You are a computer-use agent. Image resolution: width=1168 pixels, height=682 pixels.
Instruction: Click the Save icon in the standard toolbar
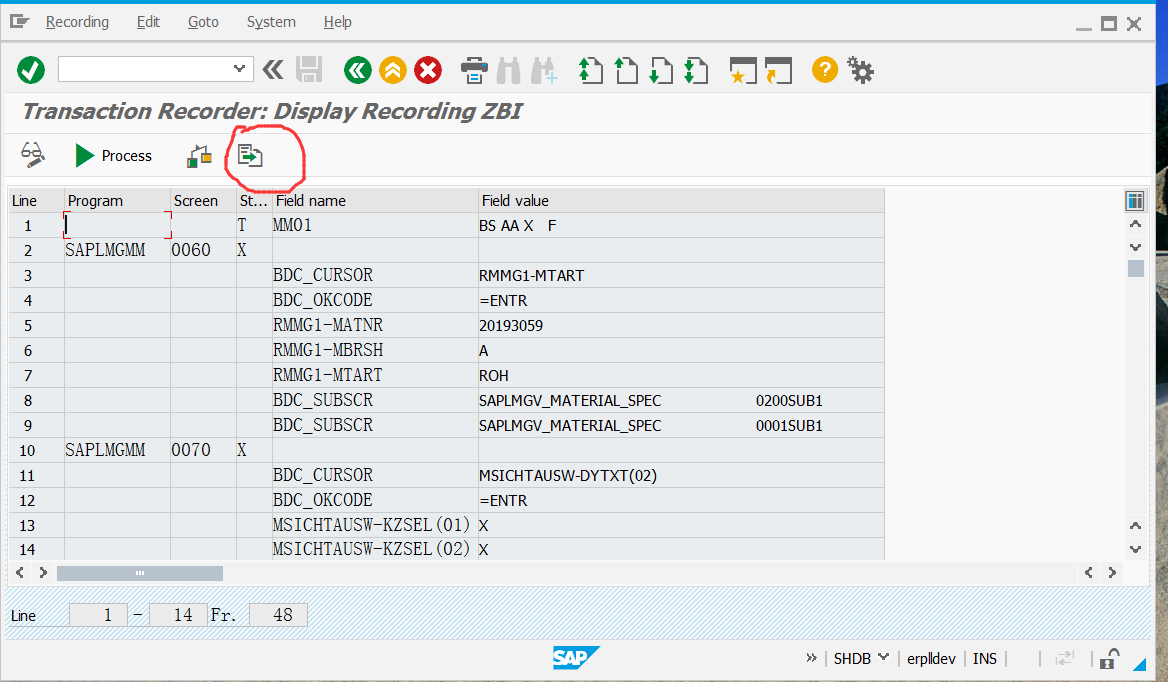309,69
